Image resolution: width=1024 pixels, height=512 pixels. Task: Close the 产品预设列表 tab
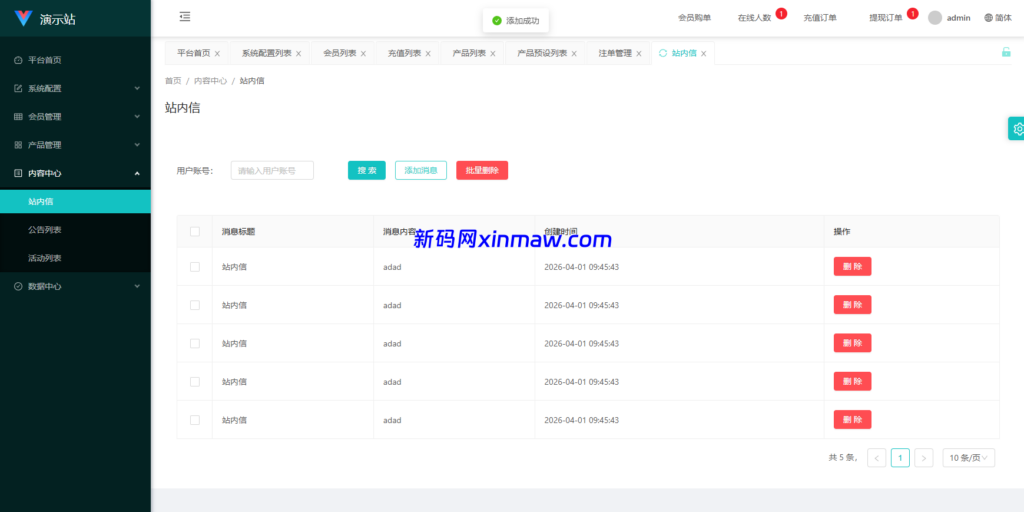(574, 54)
